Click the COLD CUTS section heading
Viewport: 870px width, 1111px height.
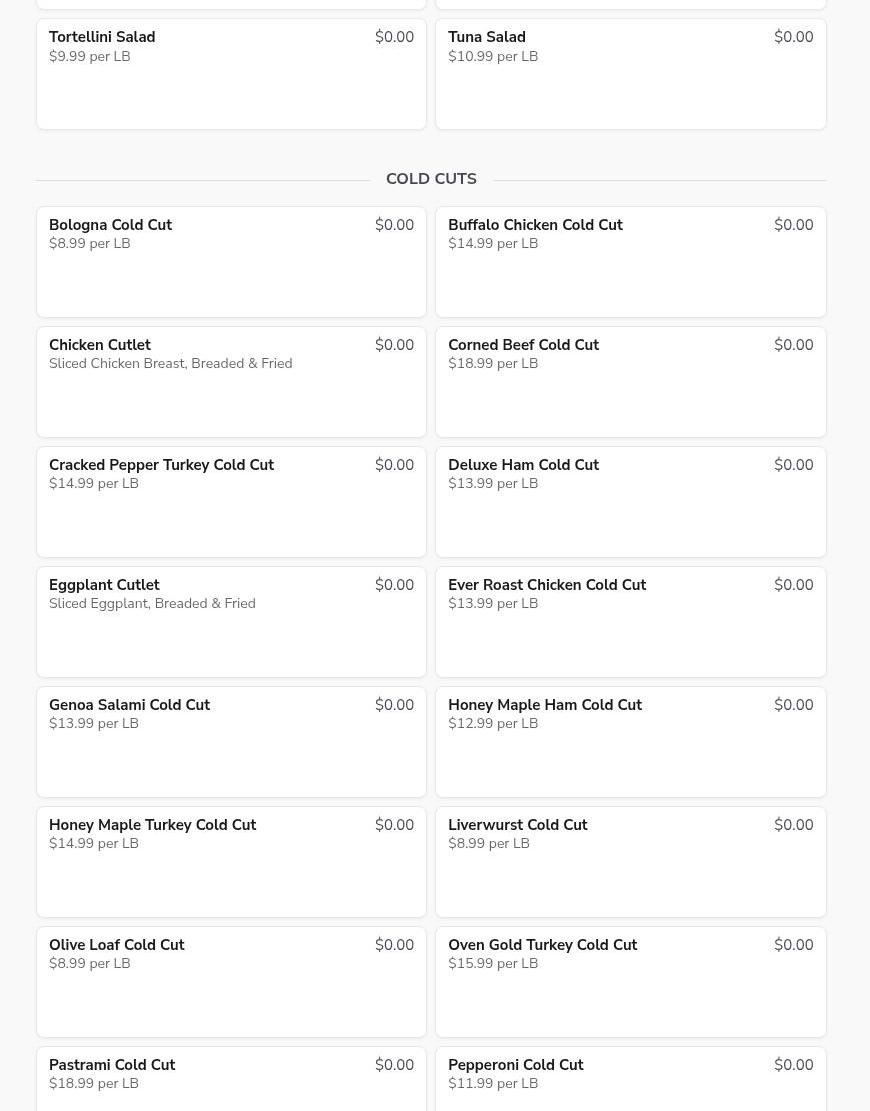coord(431,179)
